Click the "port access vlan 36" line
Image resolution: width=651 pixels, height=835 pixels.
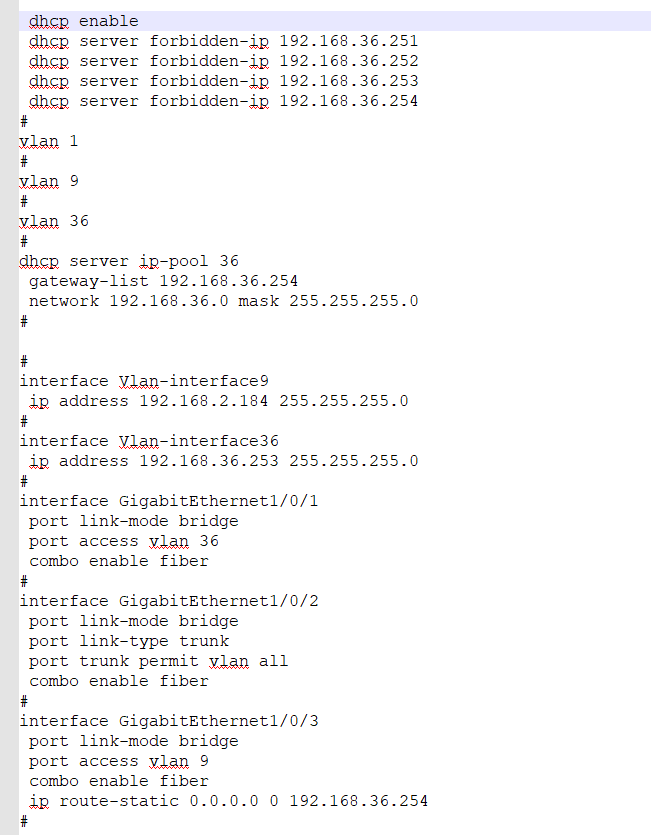coord(124,541)
